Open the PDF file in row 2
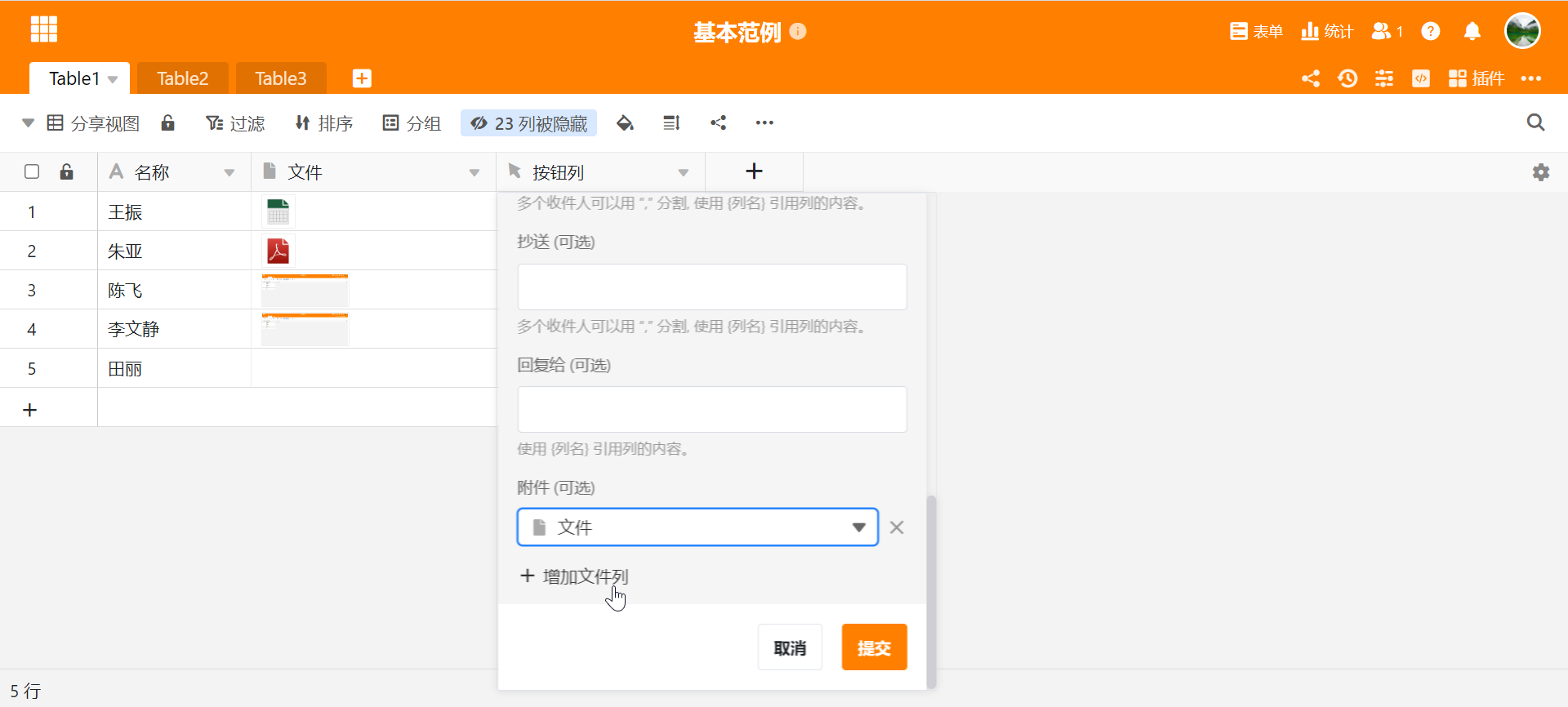This screenshot has height=707, width=1568. point(278,251)
